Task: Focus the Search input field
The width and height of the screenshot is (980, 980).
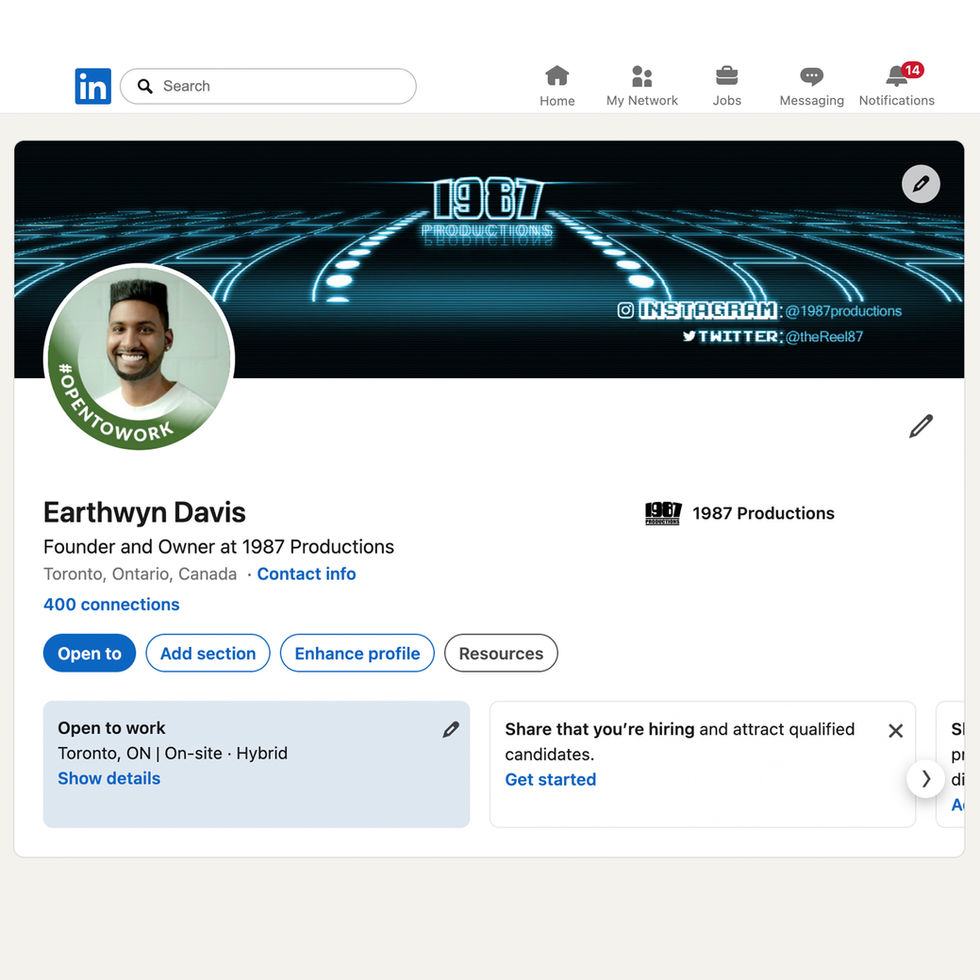Action: click(x=268, y=86)
